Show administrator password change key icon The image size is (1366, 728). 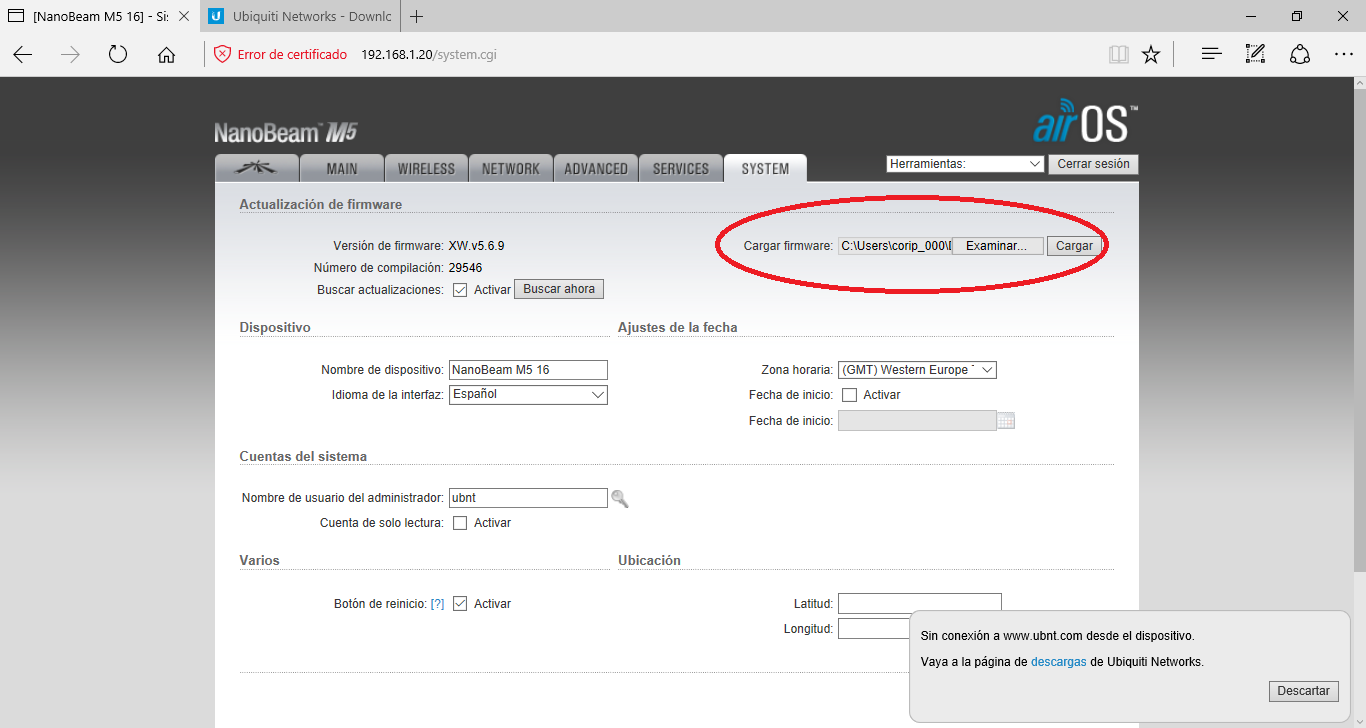coord(620,498)
